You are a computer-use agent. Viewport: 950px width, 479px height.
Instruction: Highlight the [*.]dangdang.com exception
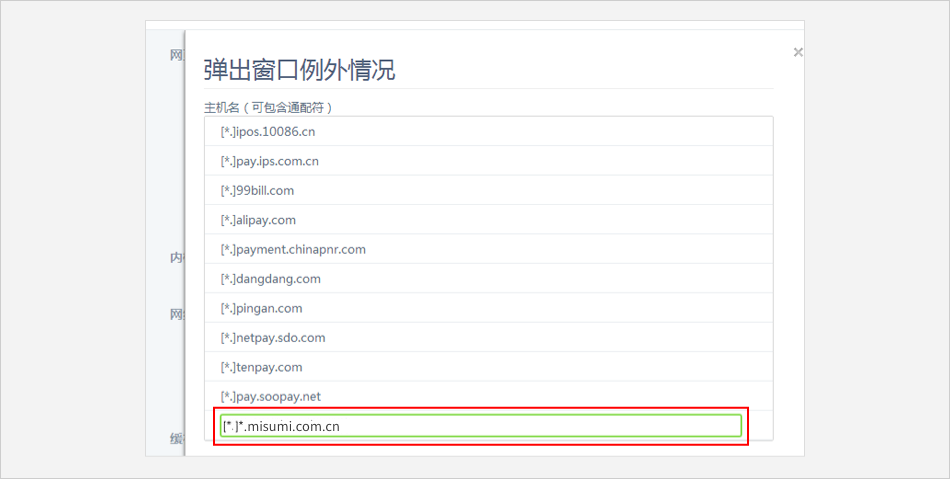coord(270,279)
